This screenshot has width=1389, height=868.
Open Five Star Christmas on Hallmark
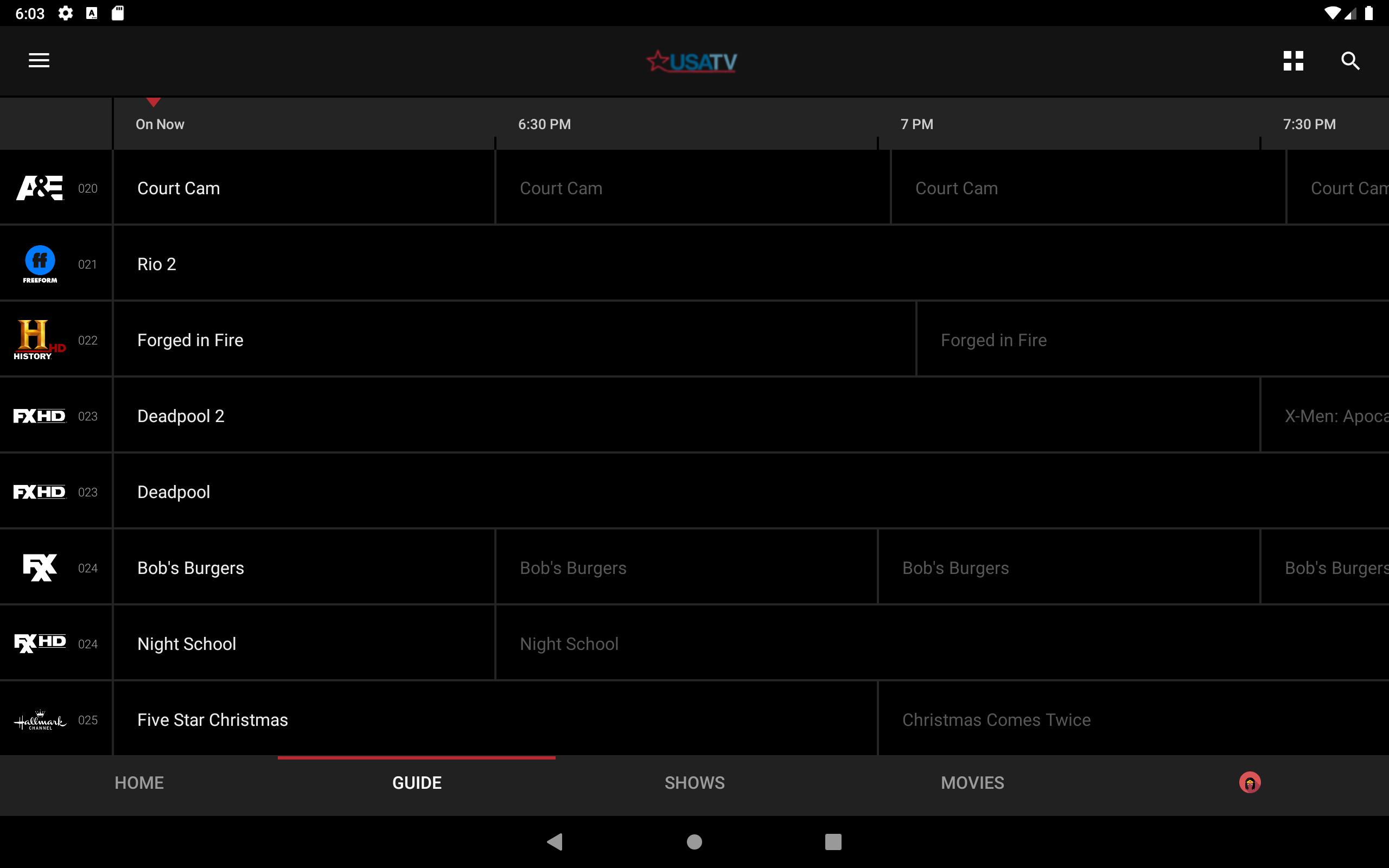click(x=495, y=719)
